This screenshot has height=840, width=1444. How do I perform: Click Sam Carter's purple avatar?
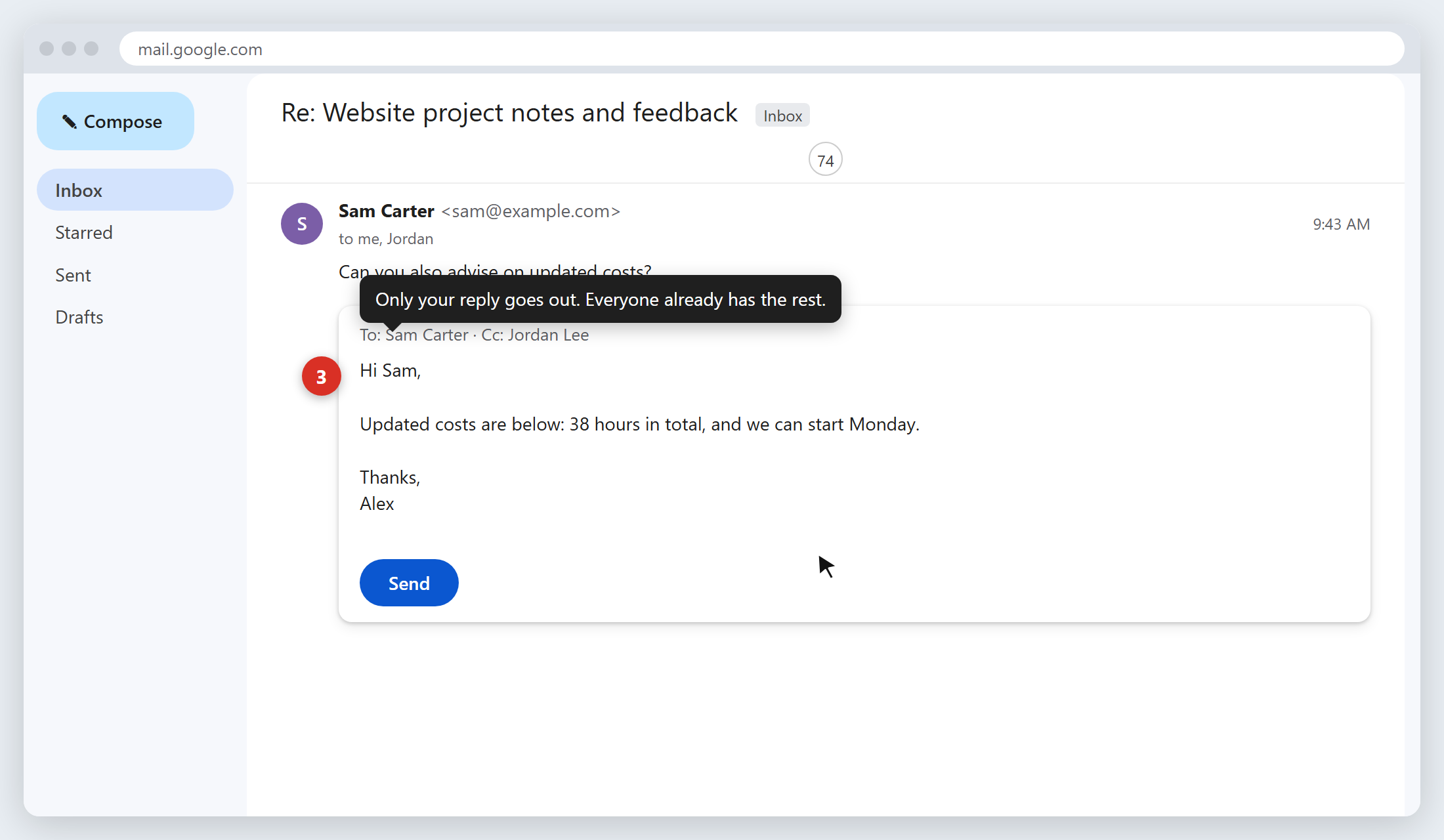(302, 224)
